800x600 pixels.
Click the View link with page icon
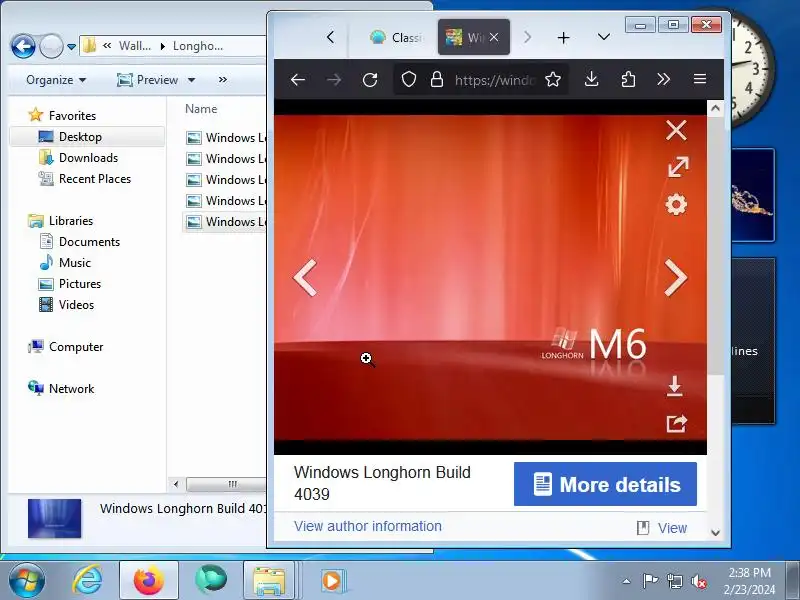pyautogui.click(x=662, y=528)
